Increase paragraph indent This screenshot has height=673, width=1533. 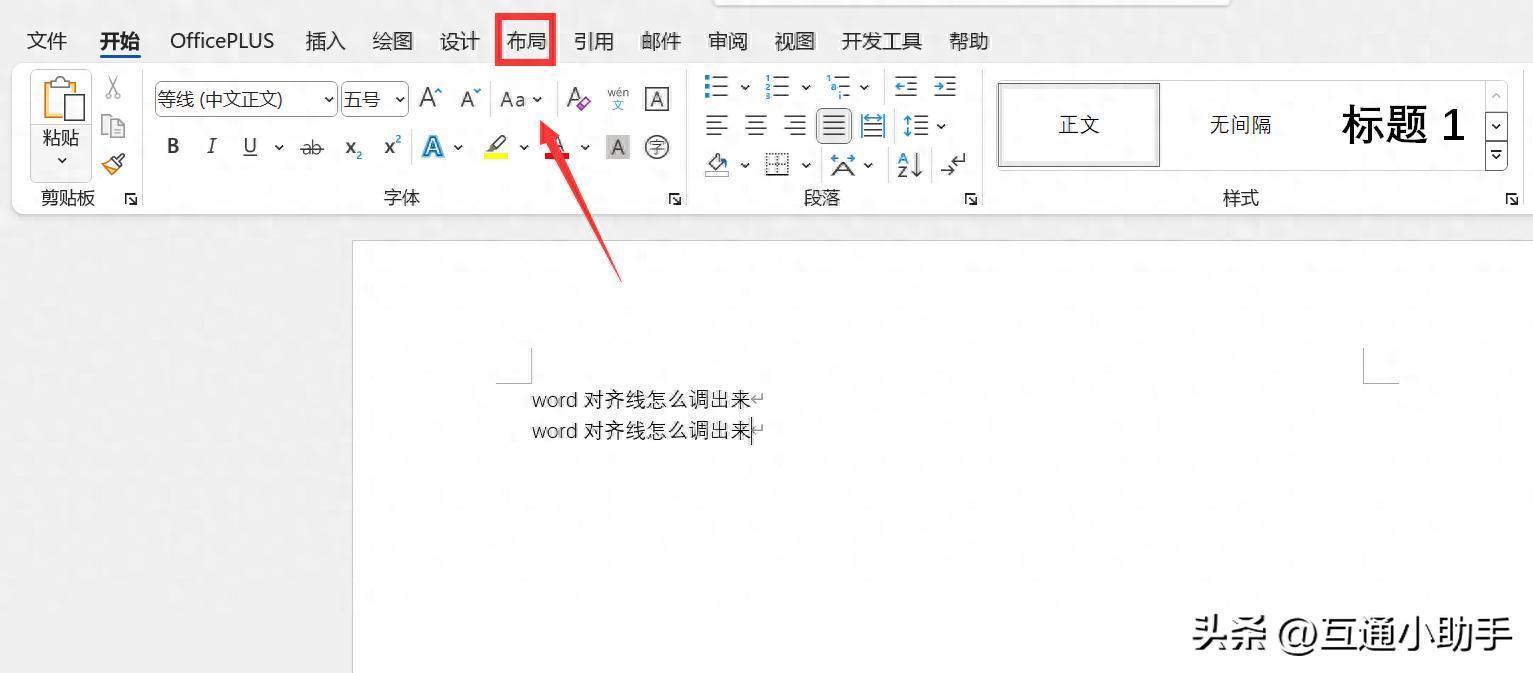tap(944, 86)
